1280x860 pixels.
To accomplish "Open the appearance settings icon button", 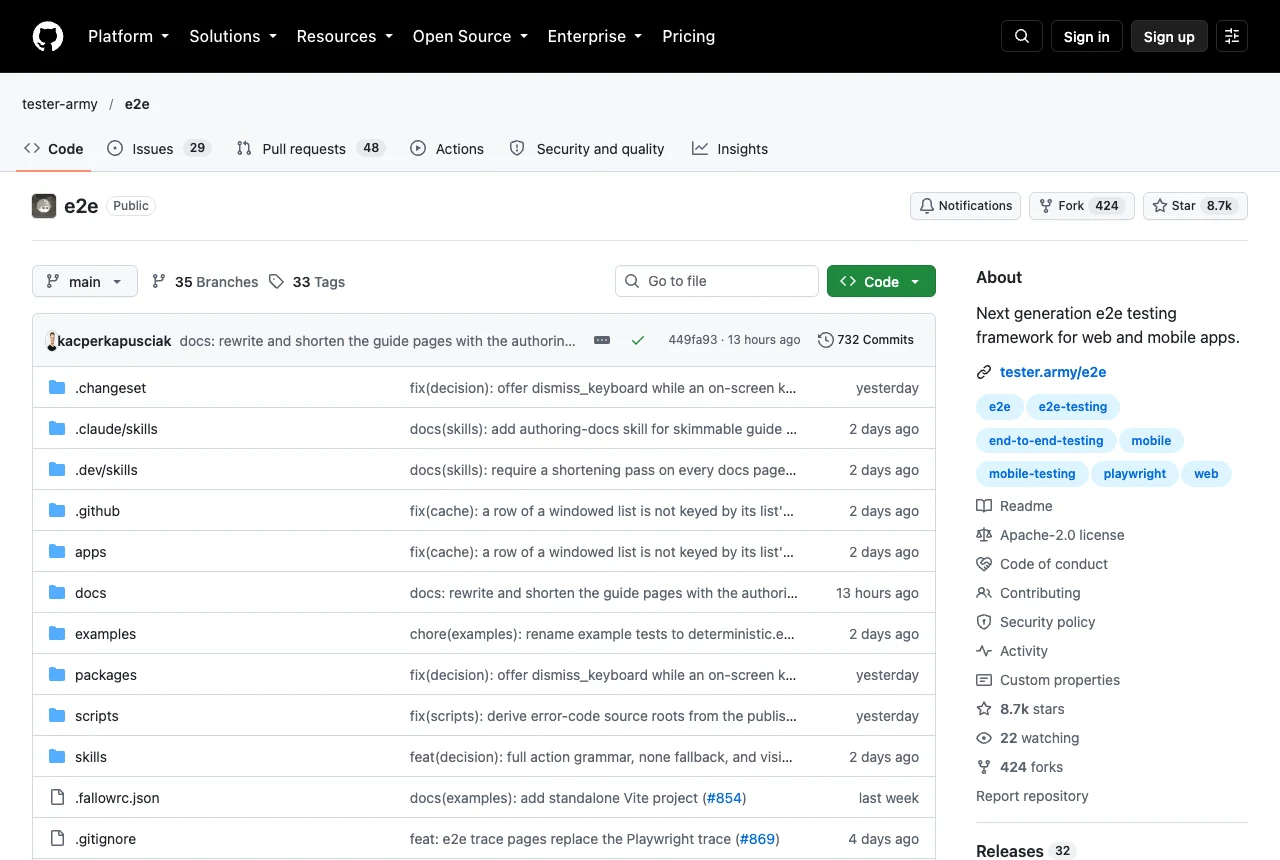I will 1232,36.
